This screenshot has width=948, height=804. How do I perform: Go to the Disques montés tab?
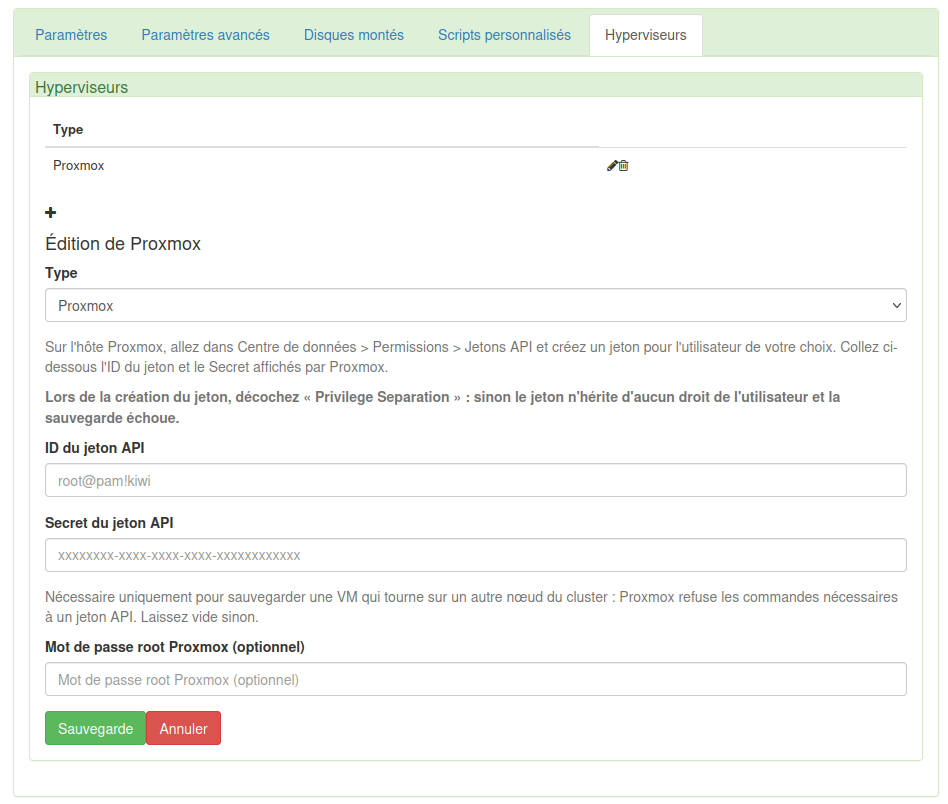click(x=354, y=35)
